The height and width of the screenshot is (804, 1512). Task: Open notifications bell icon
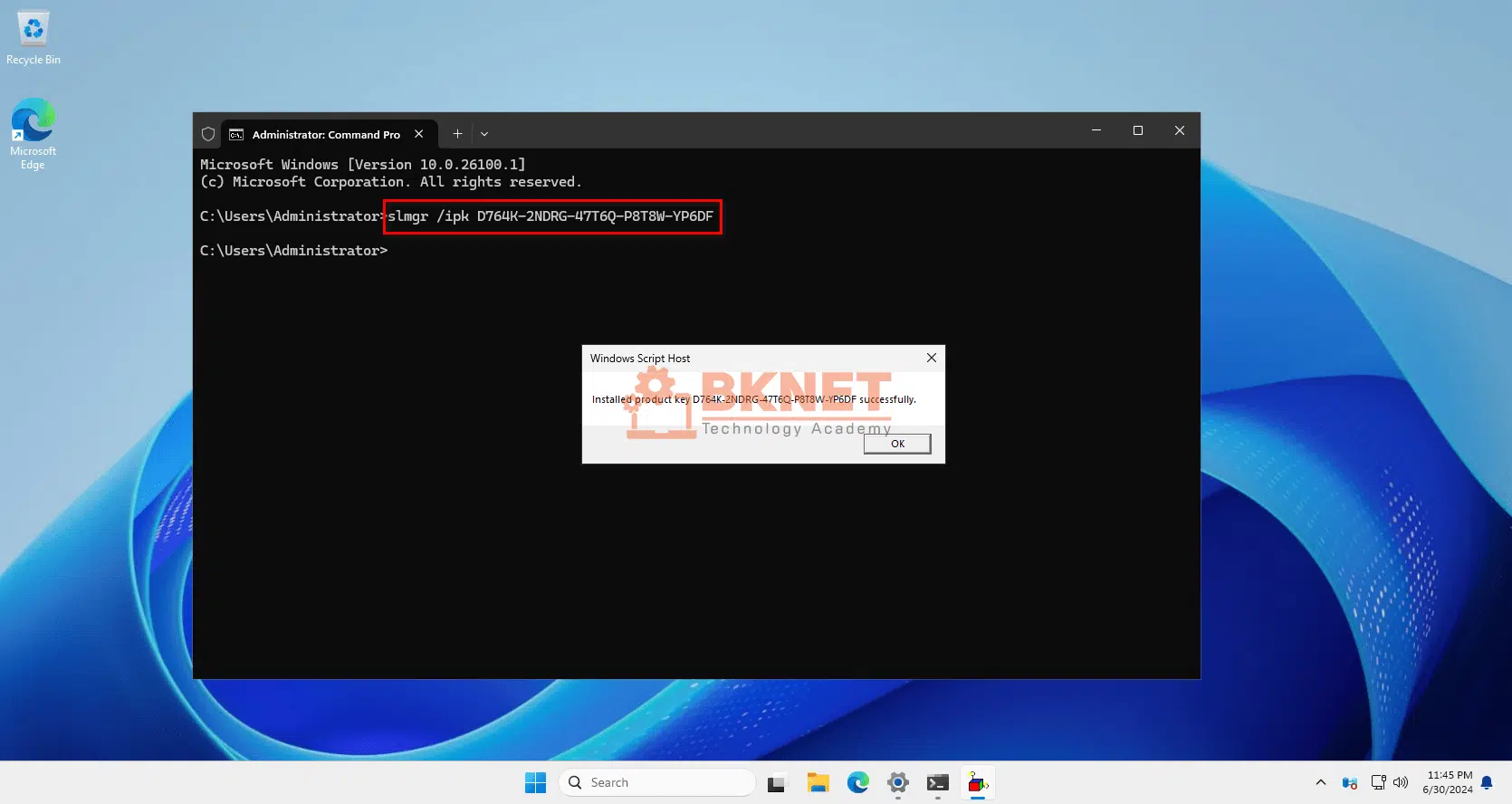pyautogui.click(x=1487, y=782)
